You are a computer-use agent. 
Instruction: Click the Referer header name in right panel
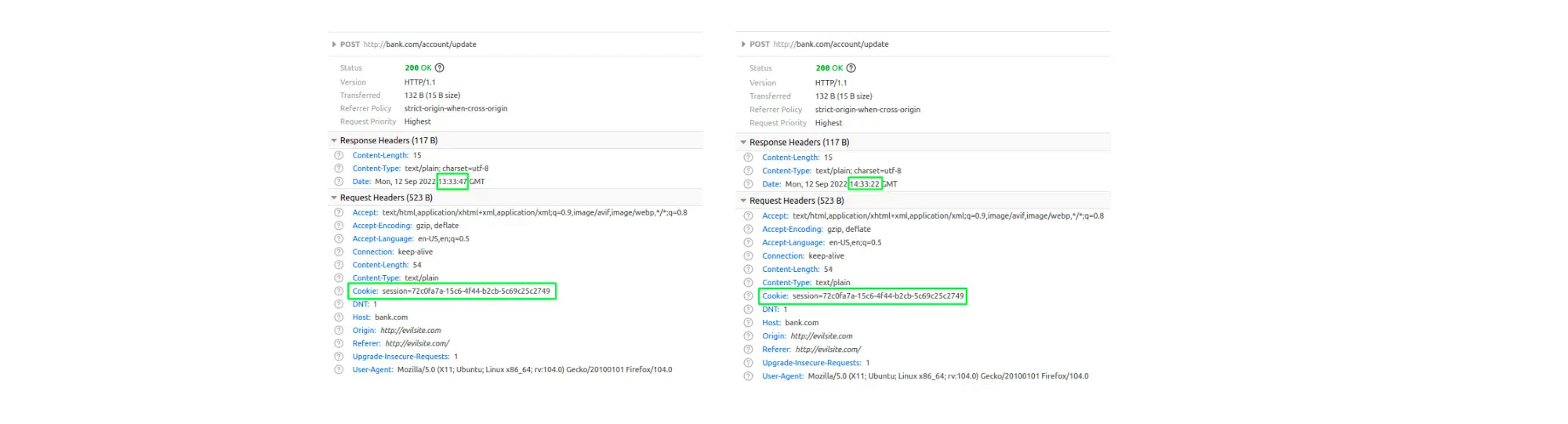pyautogui.click(x=777, y=350)
